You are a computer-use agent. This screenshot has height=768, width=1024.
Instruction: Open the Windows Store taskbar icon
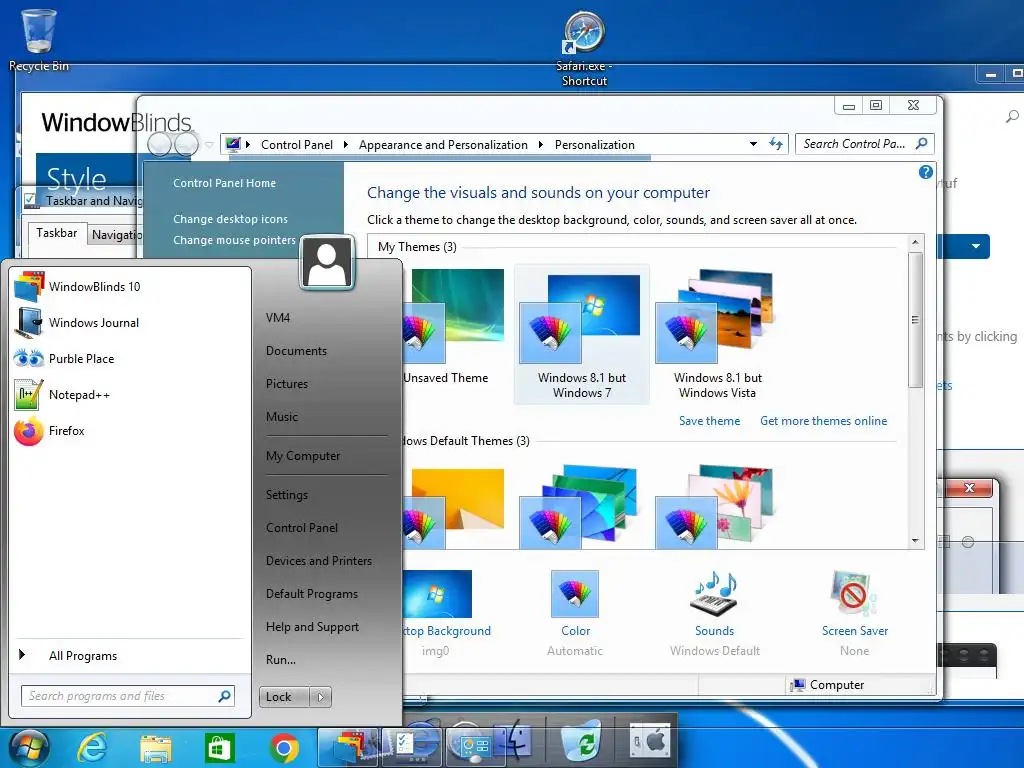coord(219,747)
